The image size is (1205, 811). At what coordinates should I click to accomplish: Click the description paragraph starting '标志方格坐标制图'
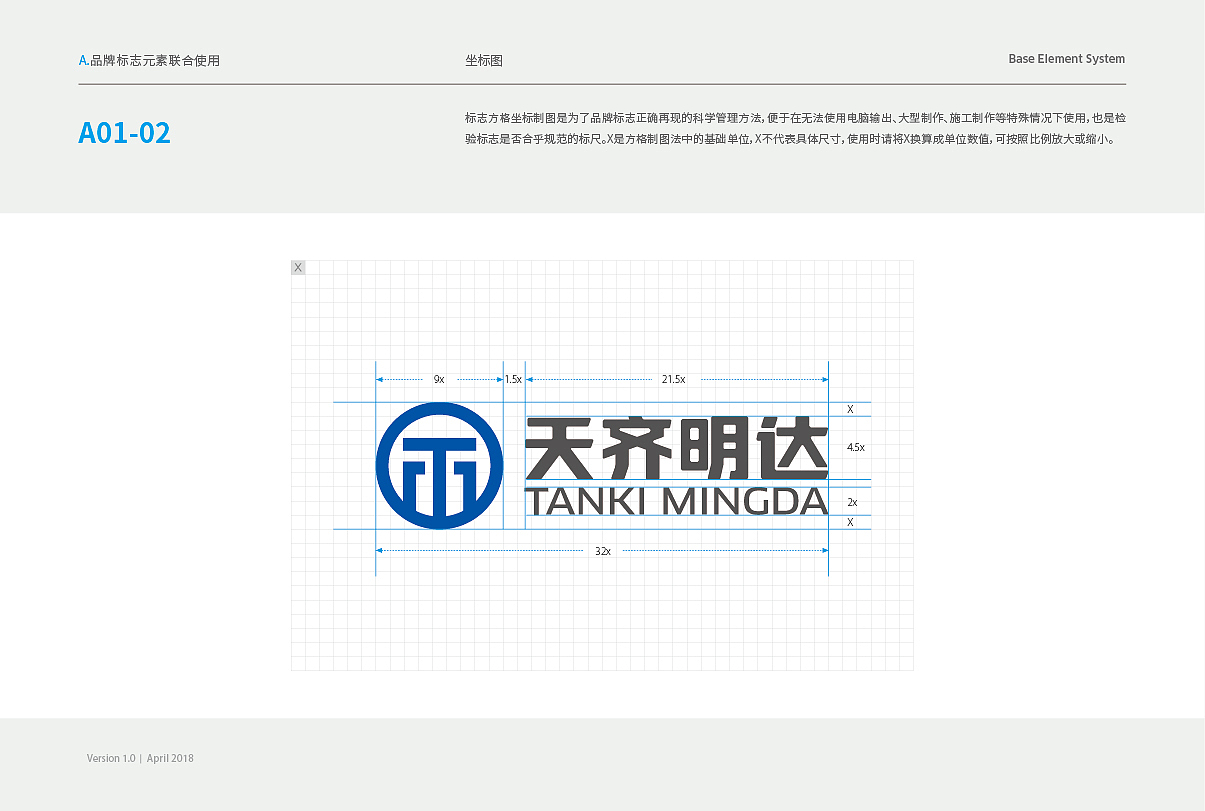point(795,128)
